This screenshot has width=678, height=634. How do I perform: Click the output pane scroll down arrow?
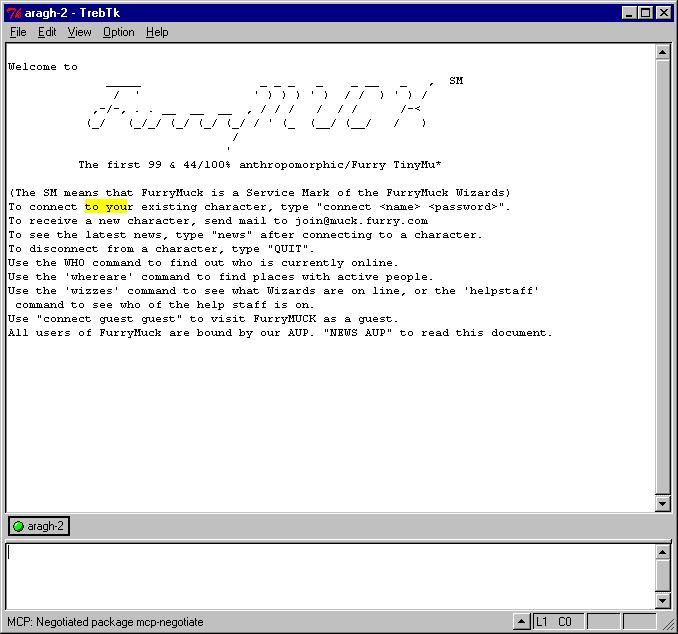[x=662, y=503]
